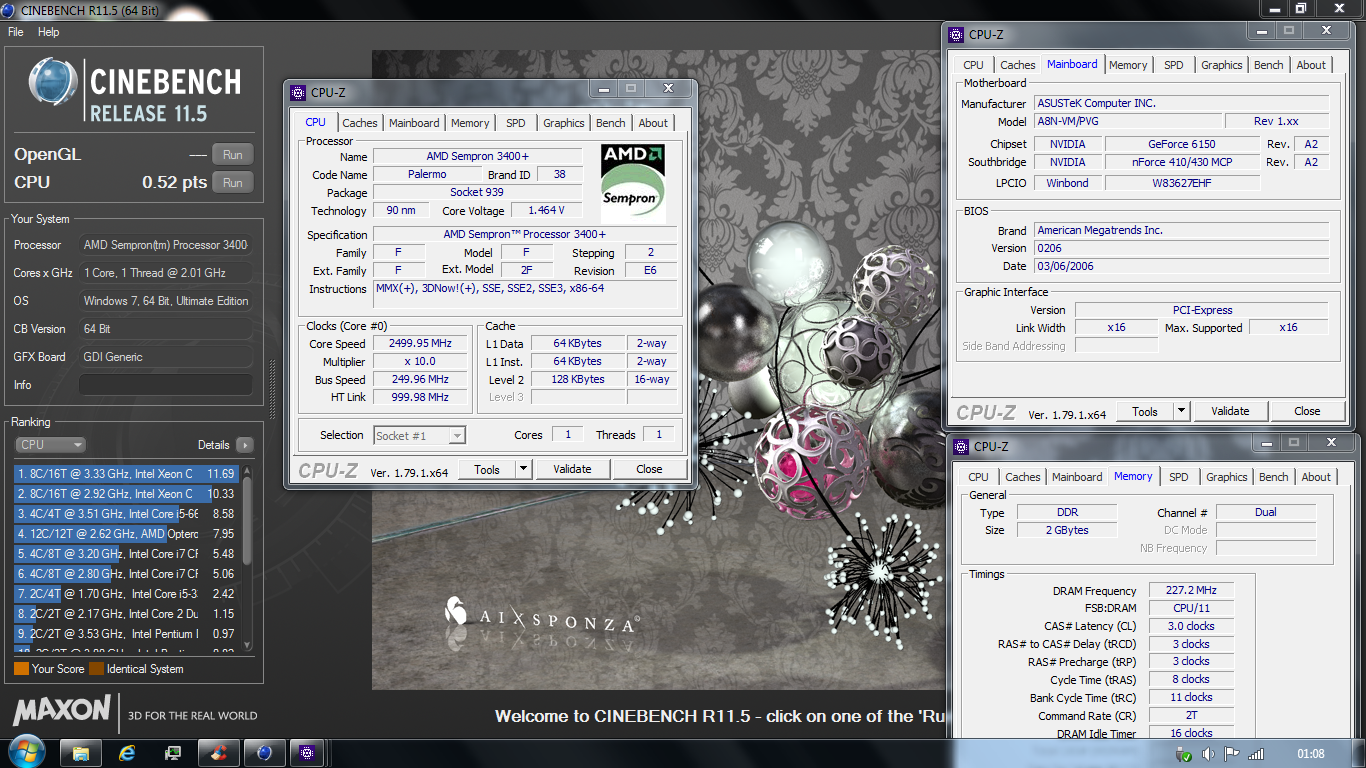Open the Cinebench Help menu
The width and height of the screenshot is (1366, 768).
pyautogui.click(x=49, y=32)
